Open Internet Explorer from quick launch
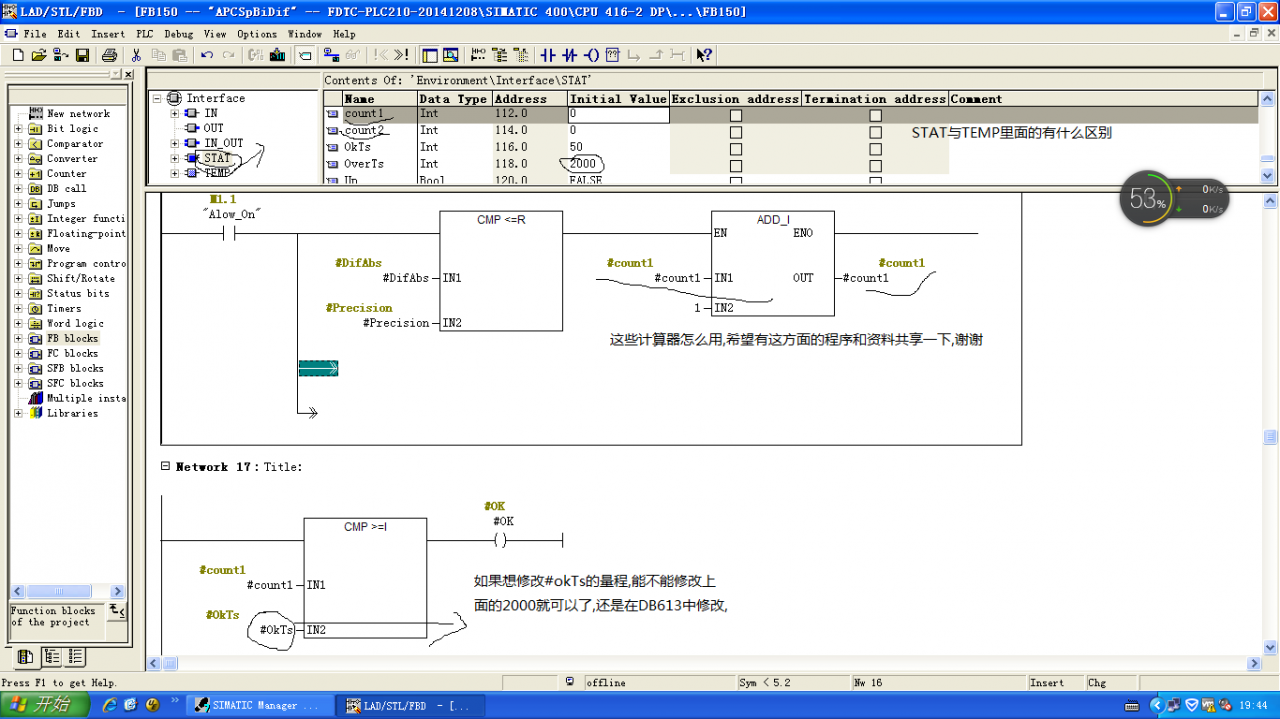The width and height of the screenshot is (1280, 719). point(110,705)
